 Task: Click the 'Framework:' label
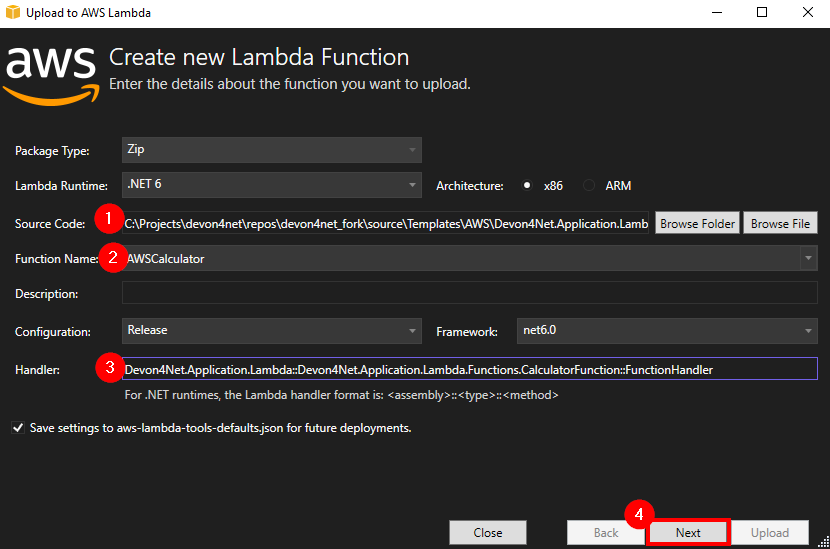tap(467, 332)
